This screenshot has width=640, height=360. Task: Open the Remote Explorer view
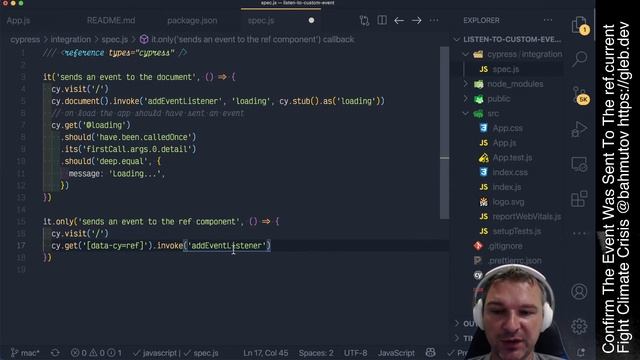(579, 164)
